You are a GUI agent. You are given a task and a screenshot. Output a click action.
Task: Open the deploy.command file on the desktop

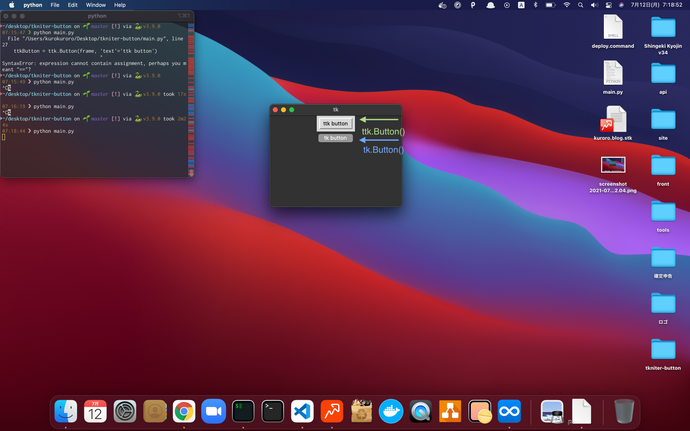click(x=613, y=31)
